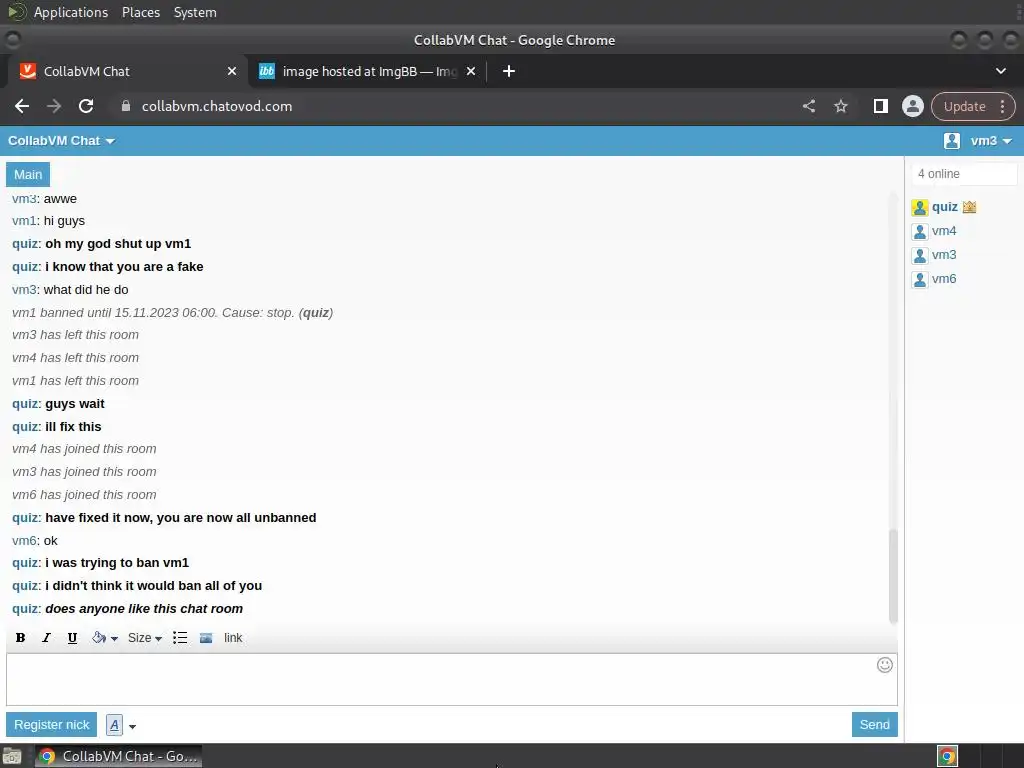
Task: Open the Places menu
Action: click(x=141, y=12)
